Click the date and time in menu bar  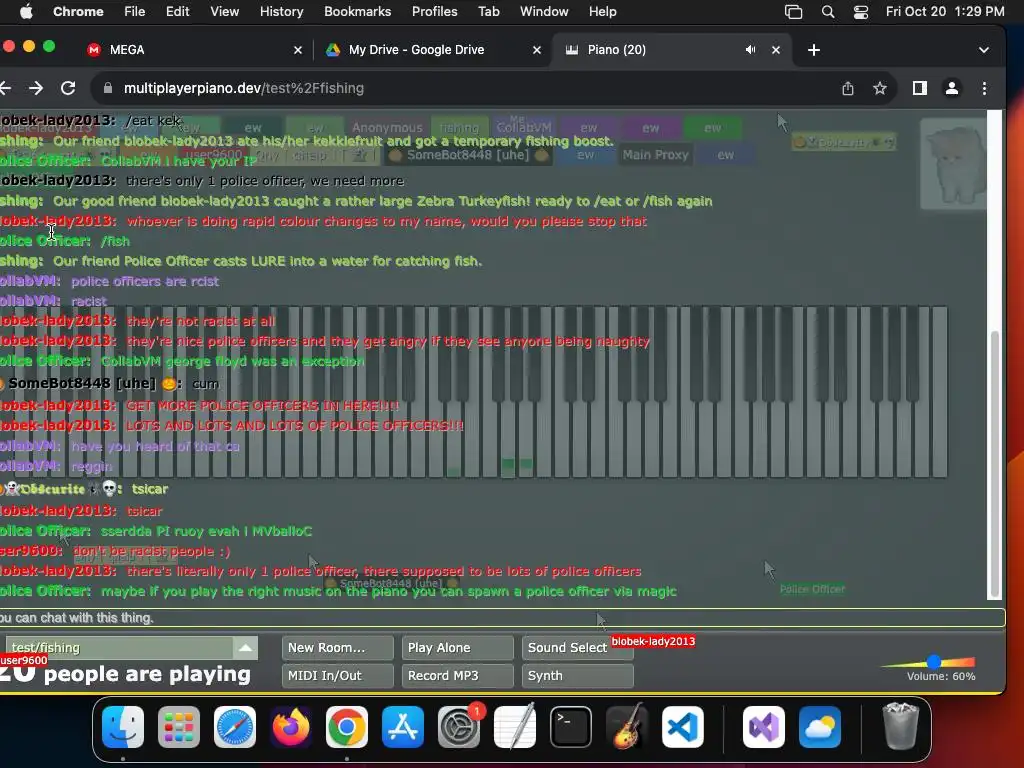(945, 12)
